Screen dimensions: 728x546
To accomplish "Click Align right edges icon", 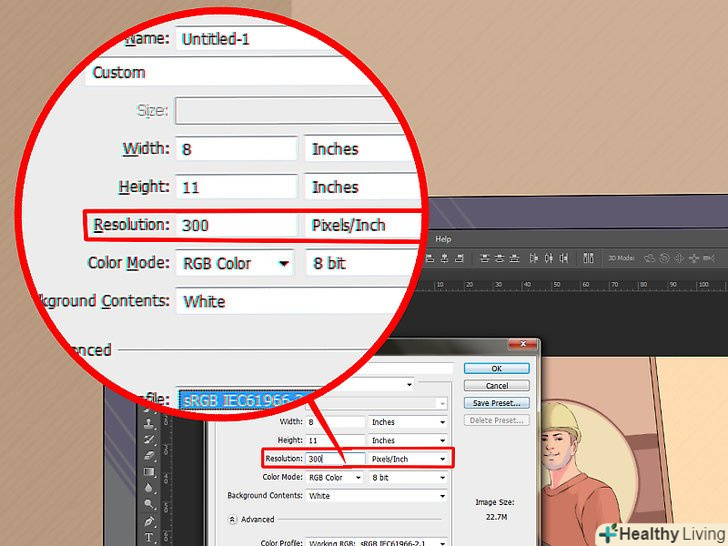I will point(459,258).
